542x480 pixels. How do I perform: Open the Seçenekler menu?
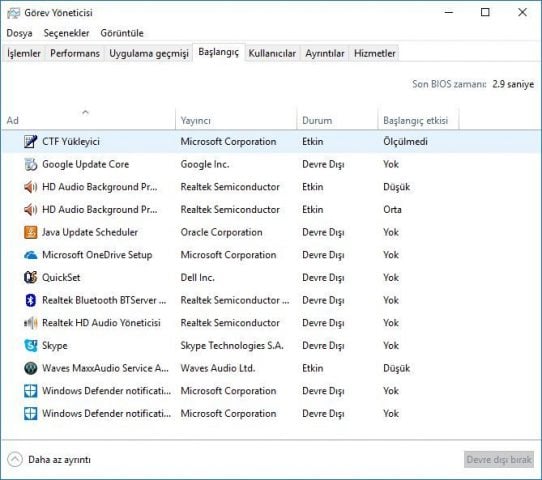tap(66, 33)
